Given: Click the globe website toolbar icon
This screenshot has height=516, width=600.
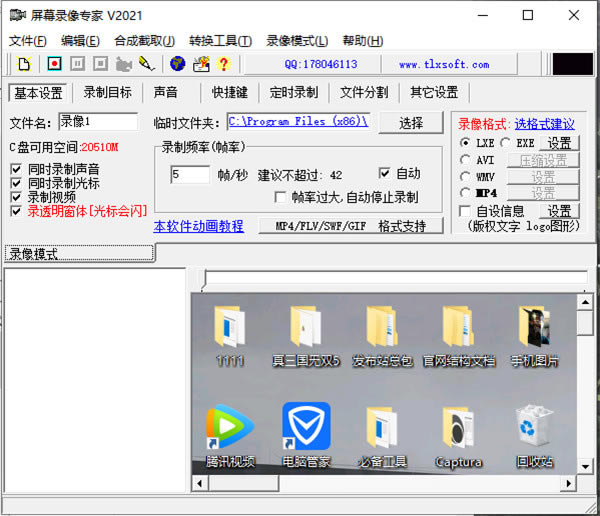Looking at the screenshot, I should [x=178, y=64].
